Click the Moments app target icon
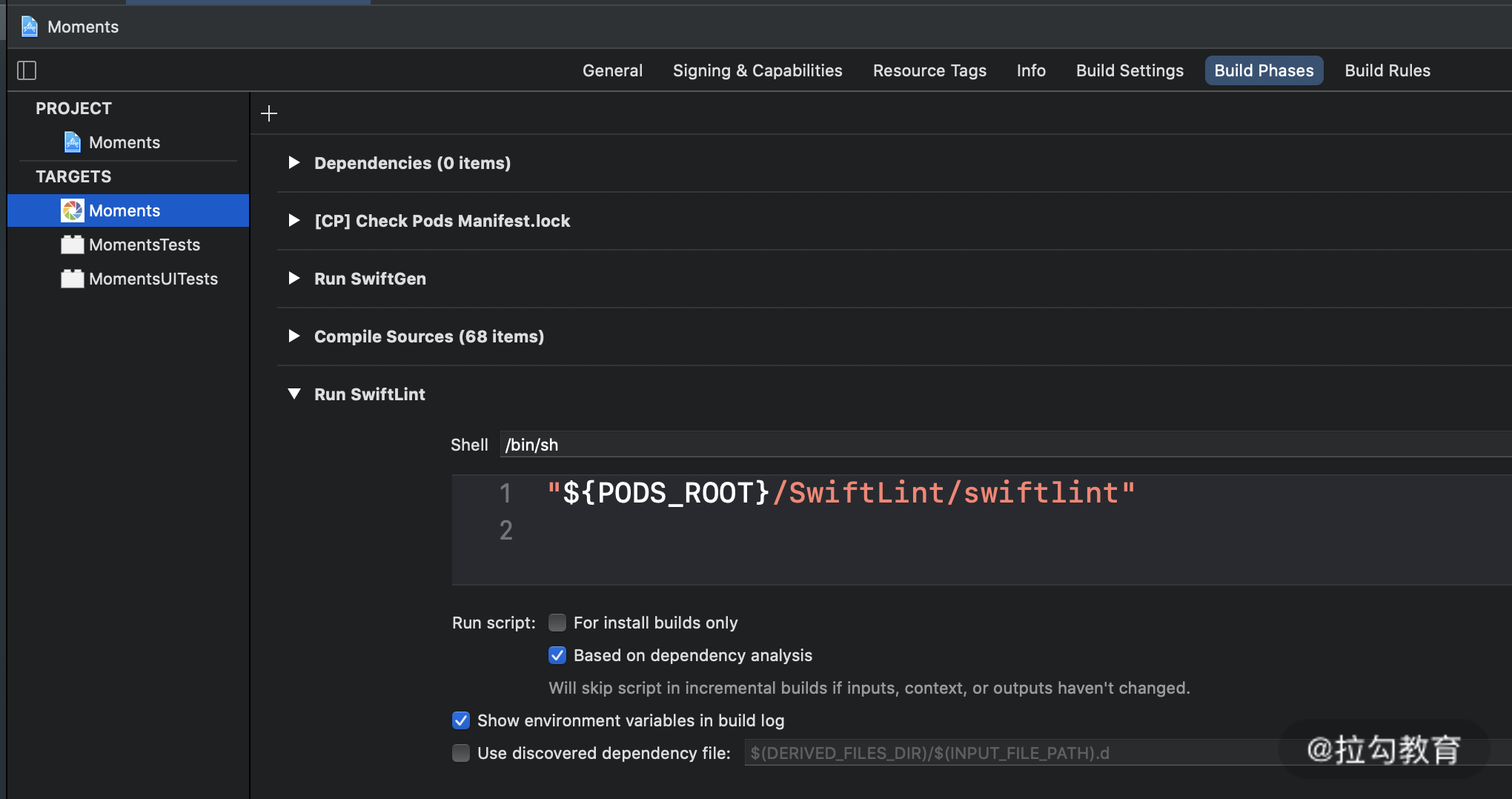 [x=73, y=210]
